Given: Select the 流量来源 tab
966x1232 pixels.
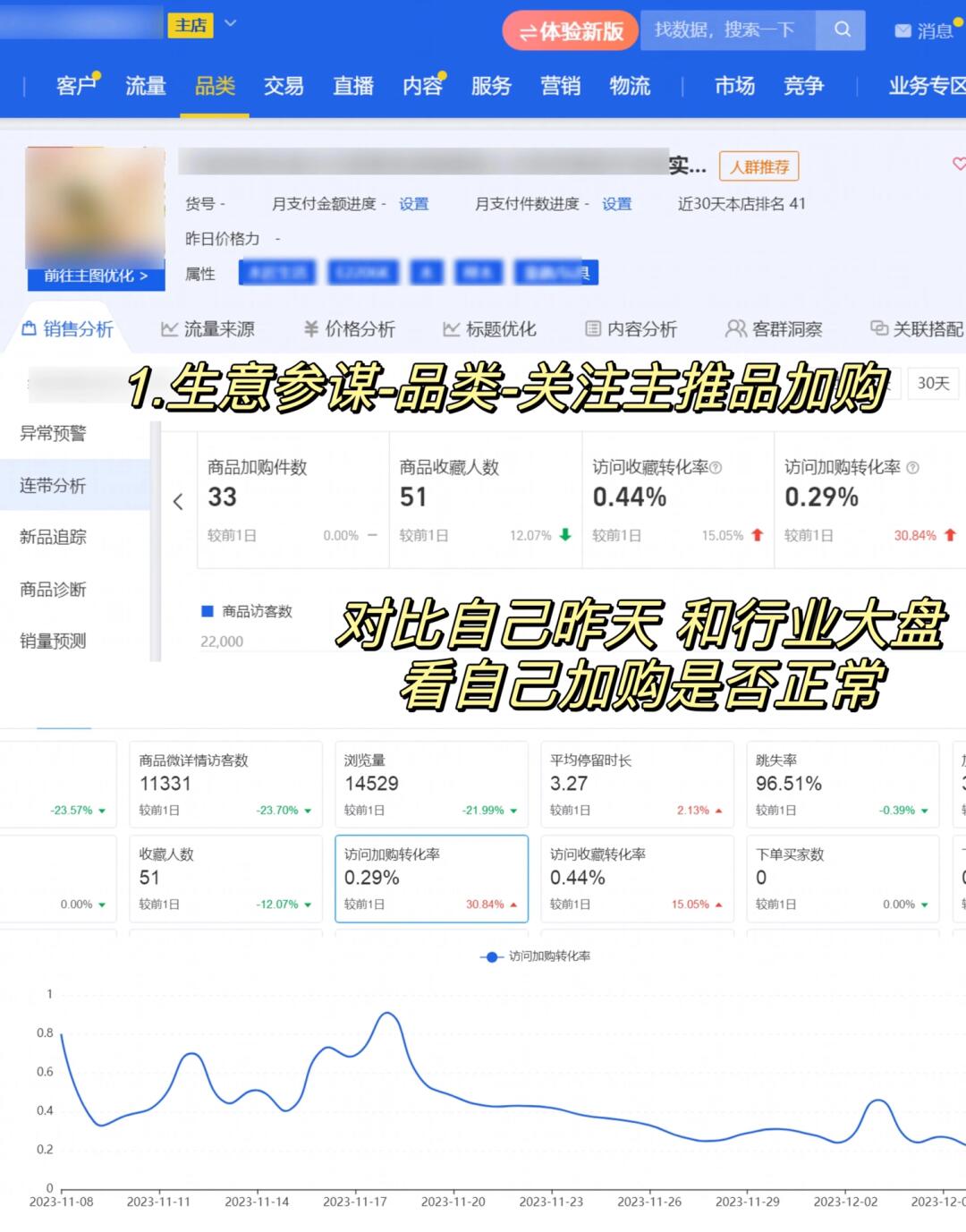Looking at the screenshot, I should tap(208, 329).
